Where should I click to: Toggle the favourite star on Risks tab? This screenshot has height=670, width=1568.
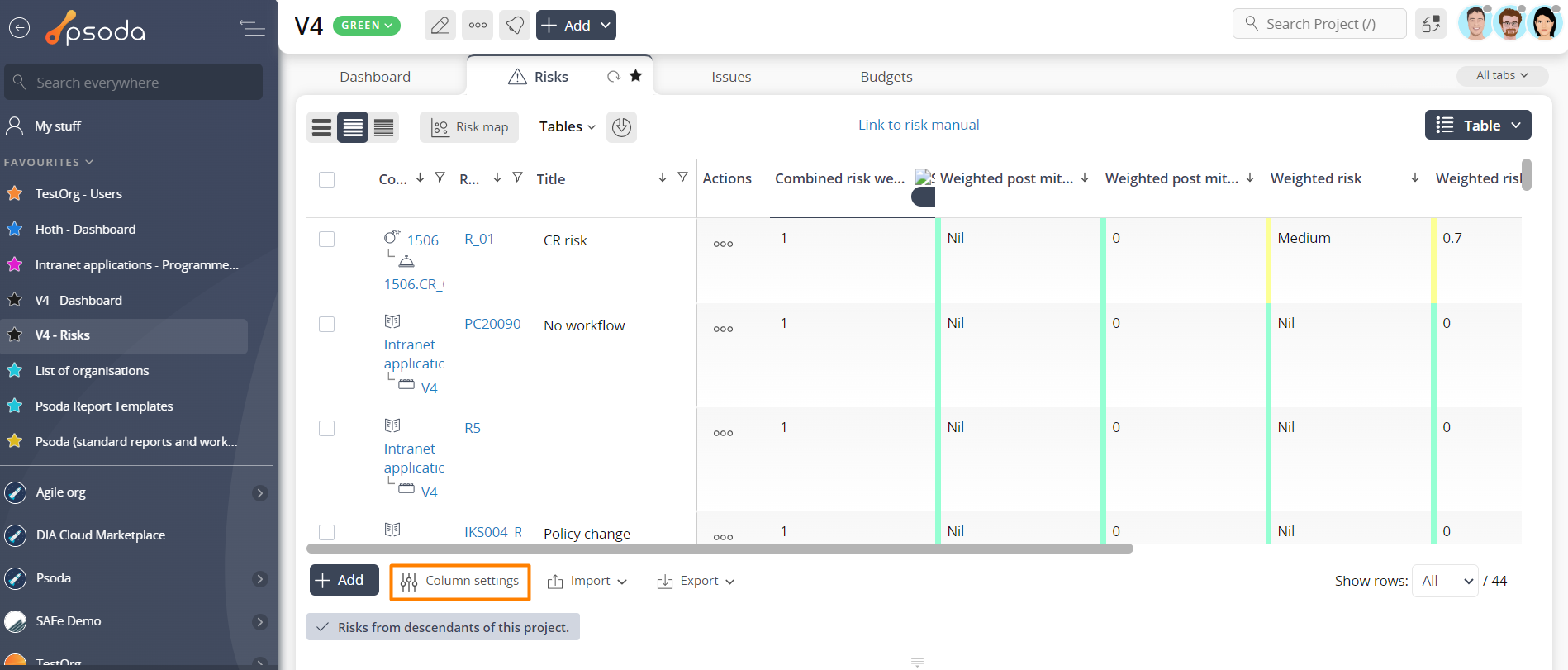[635, 76]
